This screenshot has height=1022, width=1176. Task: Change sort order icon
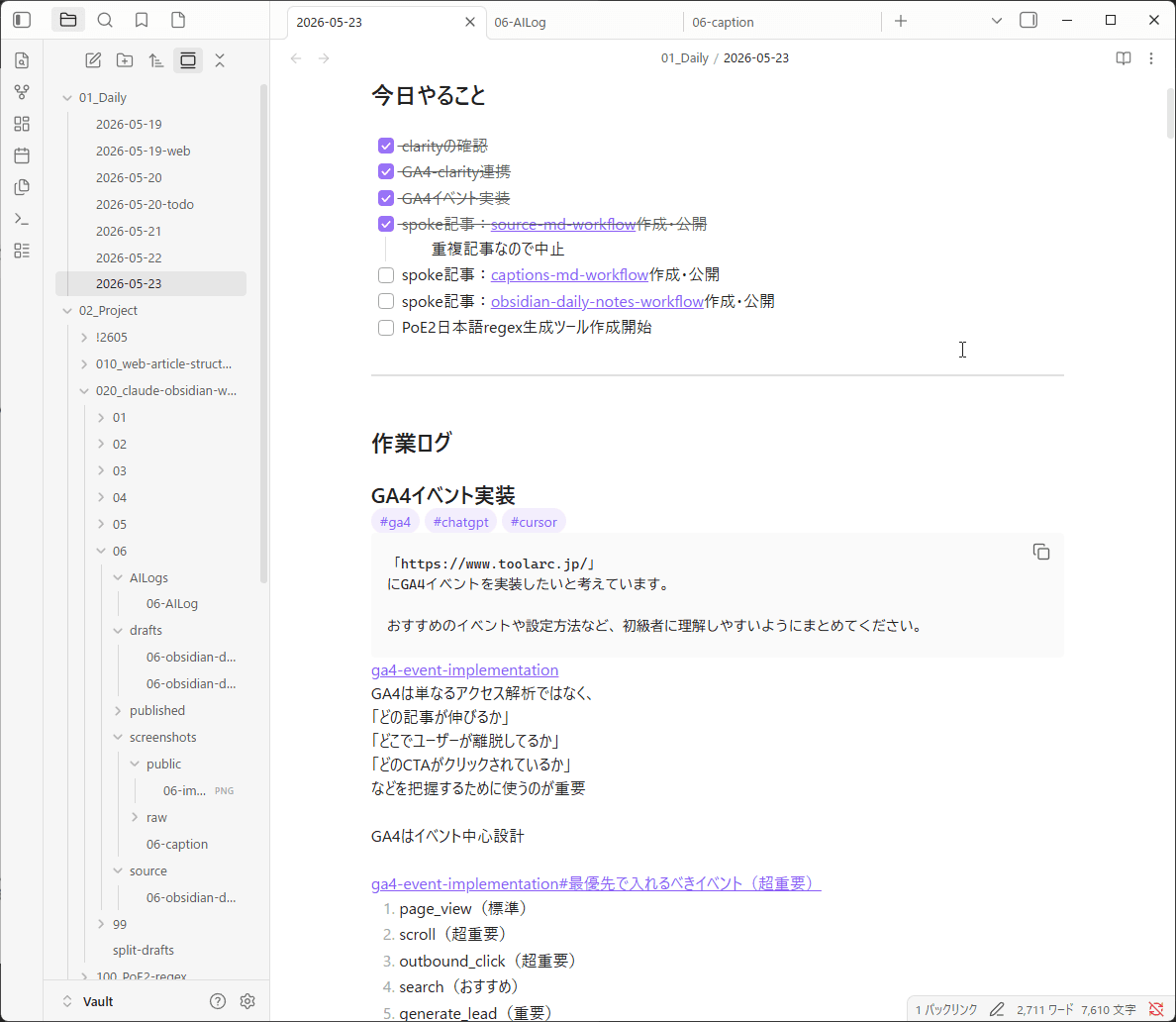click(156, 60)
